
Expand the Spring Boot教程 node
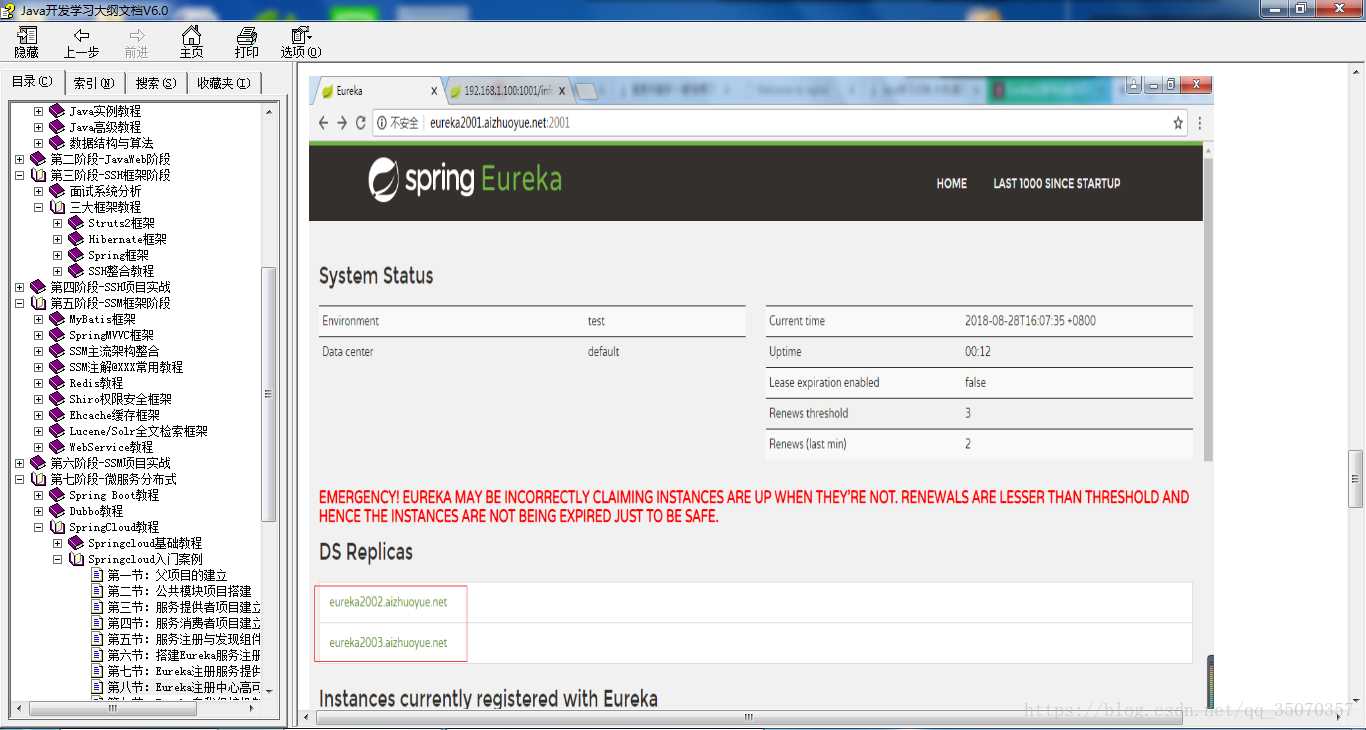coord(38,495)
